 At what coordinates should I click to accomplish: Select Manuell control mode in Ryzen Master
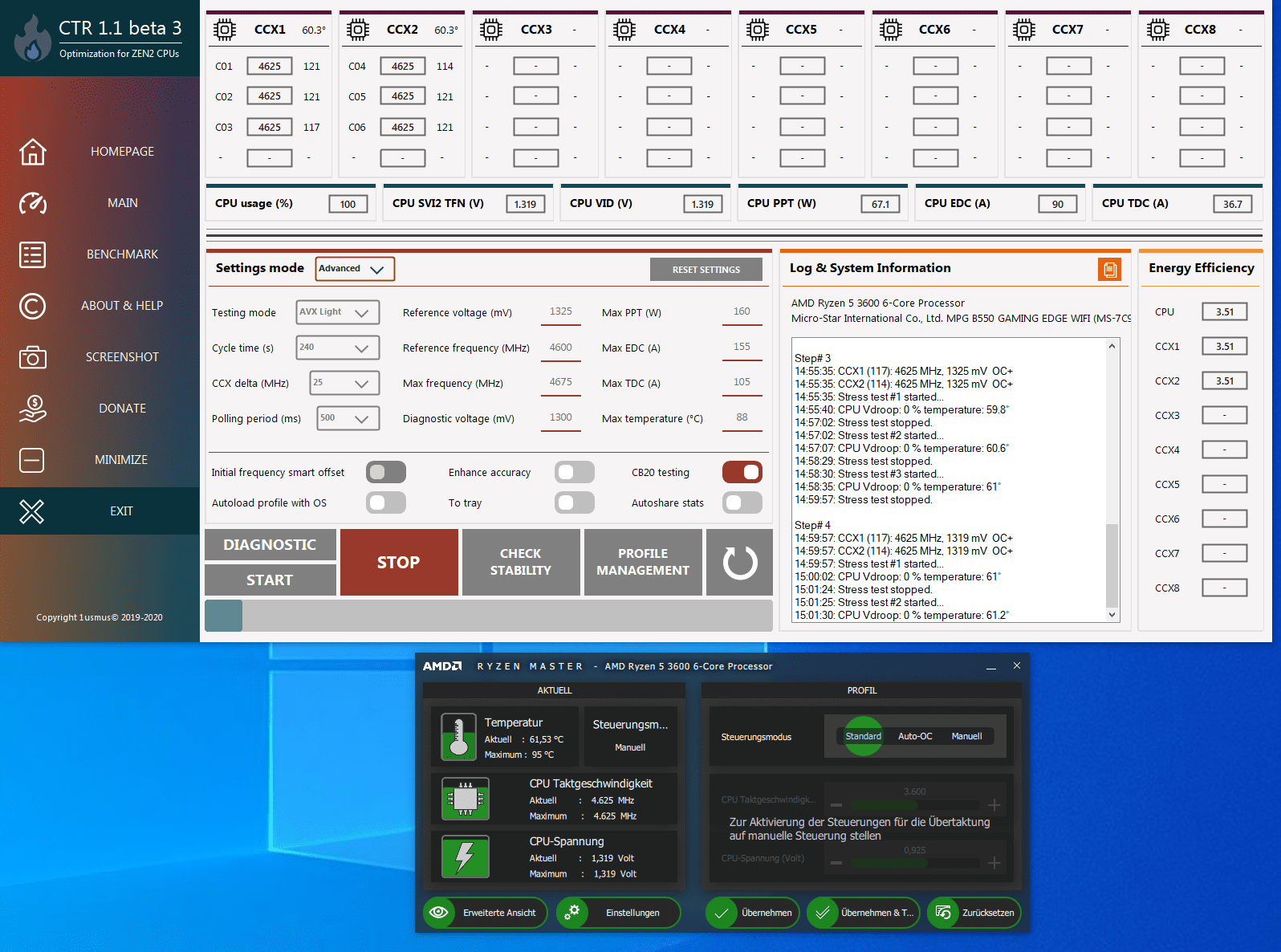click(x=966, y=736)
